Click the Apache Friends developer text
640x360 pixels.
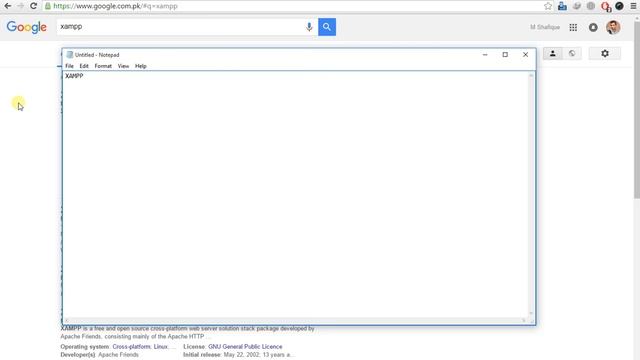[x=118, y=355]
